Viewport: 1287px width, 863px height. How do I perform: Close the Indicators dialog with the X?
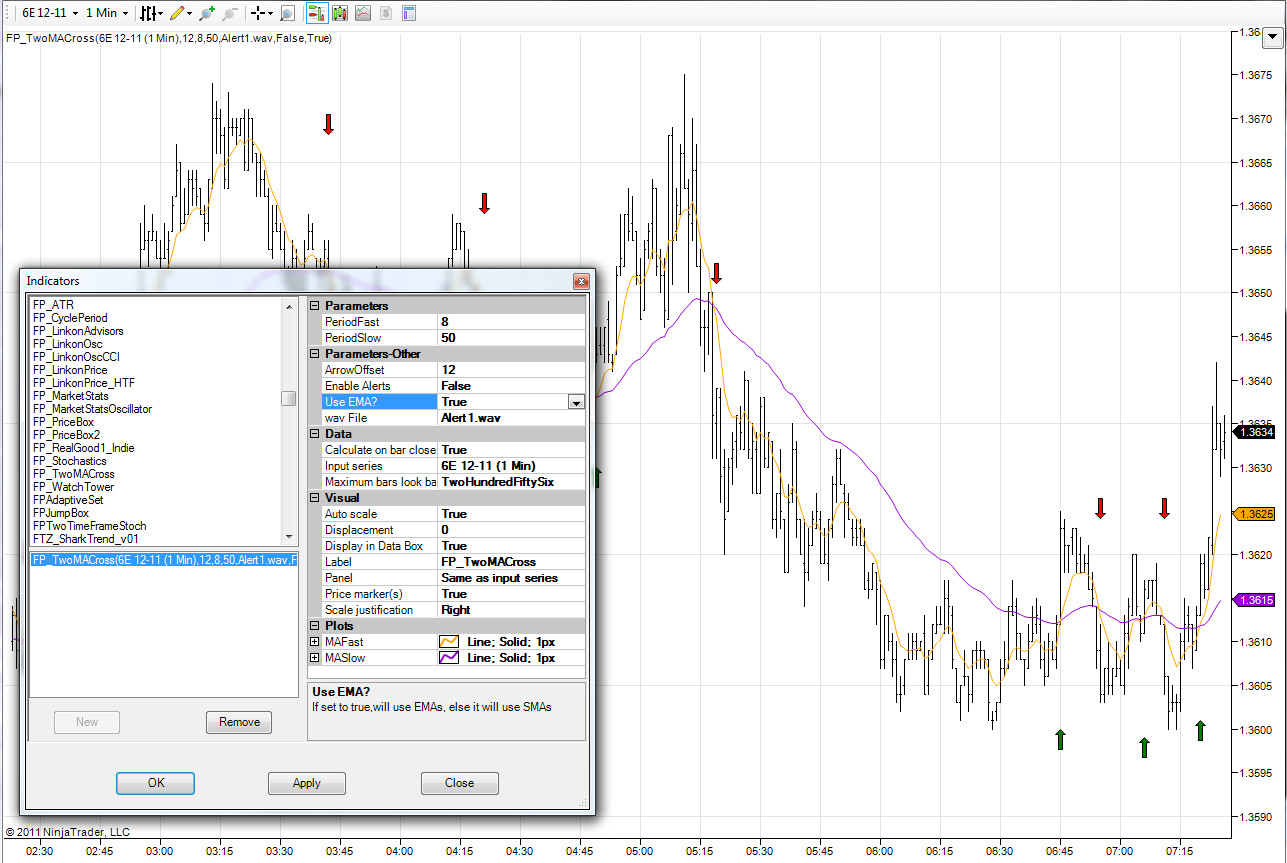580,281
